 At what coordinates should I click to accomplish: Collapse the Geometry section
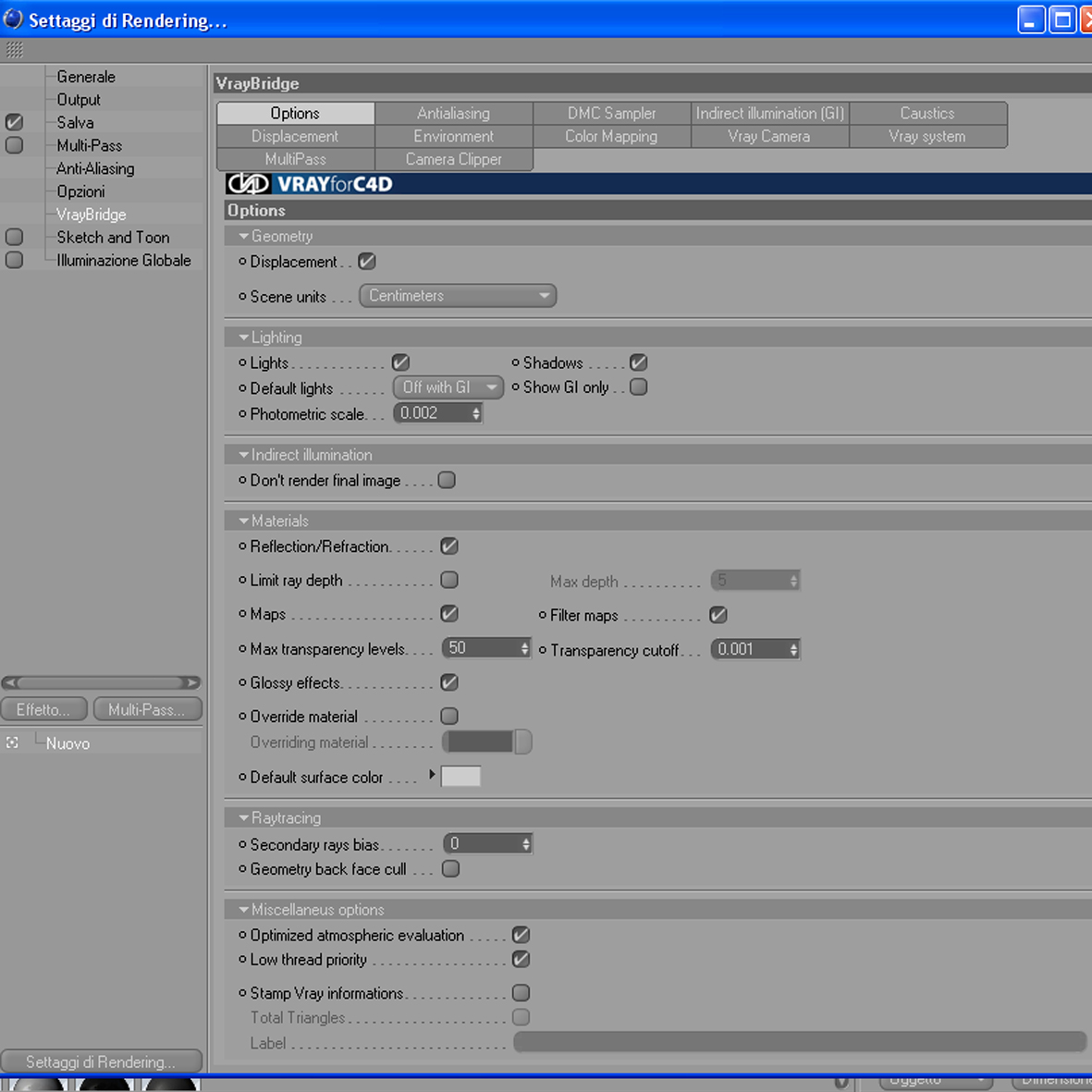pos(244,236)
